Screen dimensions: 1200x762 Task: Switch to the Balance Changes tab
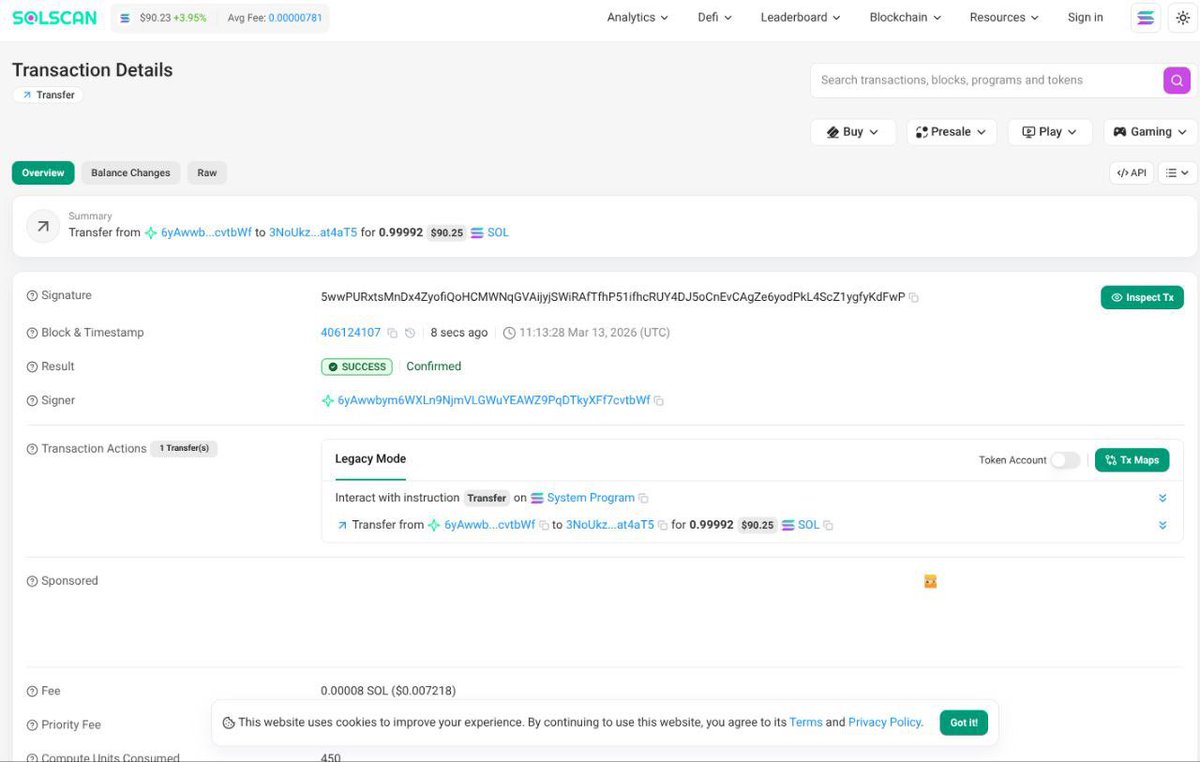[x=131, y=173]
